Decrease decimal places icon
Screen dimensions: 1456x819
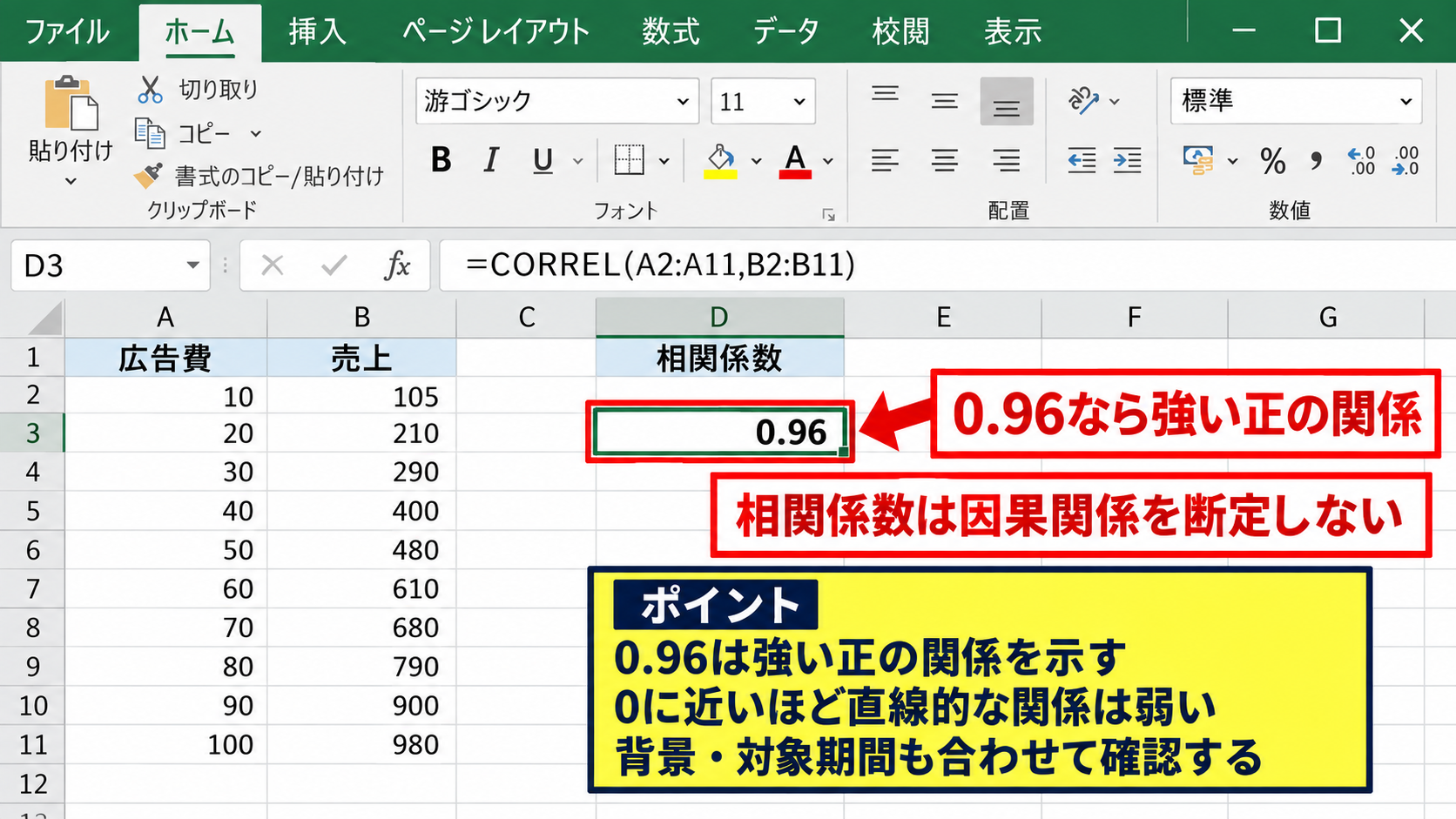(x=1405, y=161)
